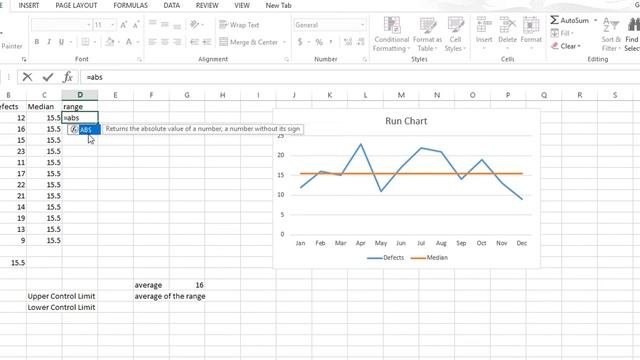Open Format cells menu
640x360 pixels.
[x=531, y=33]
